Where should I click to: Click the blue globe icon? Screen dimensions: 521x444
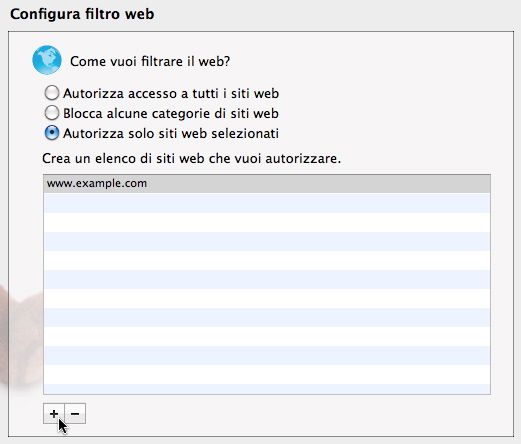click(47, 60)
